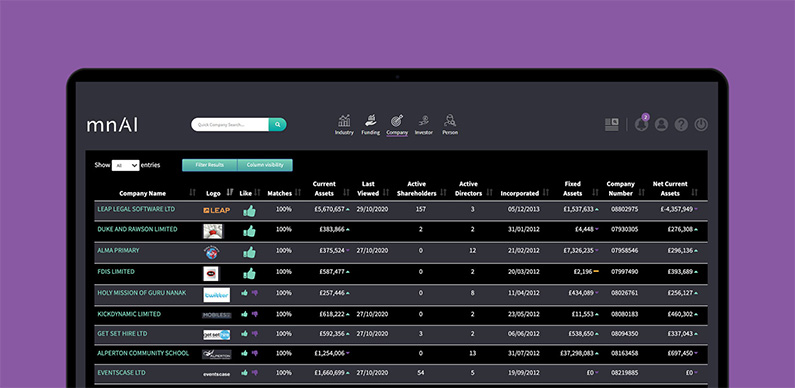Click the Filter Results button
The image size is (795, 388).
209,165
